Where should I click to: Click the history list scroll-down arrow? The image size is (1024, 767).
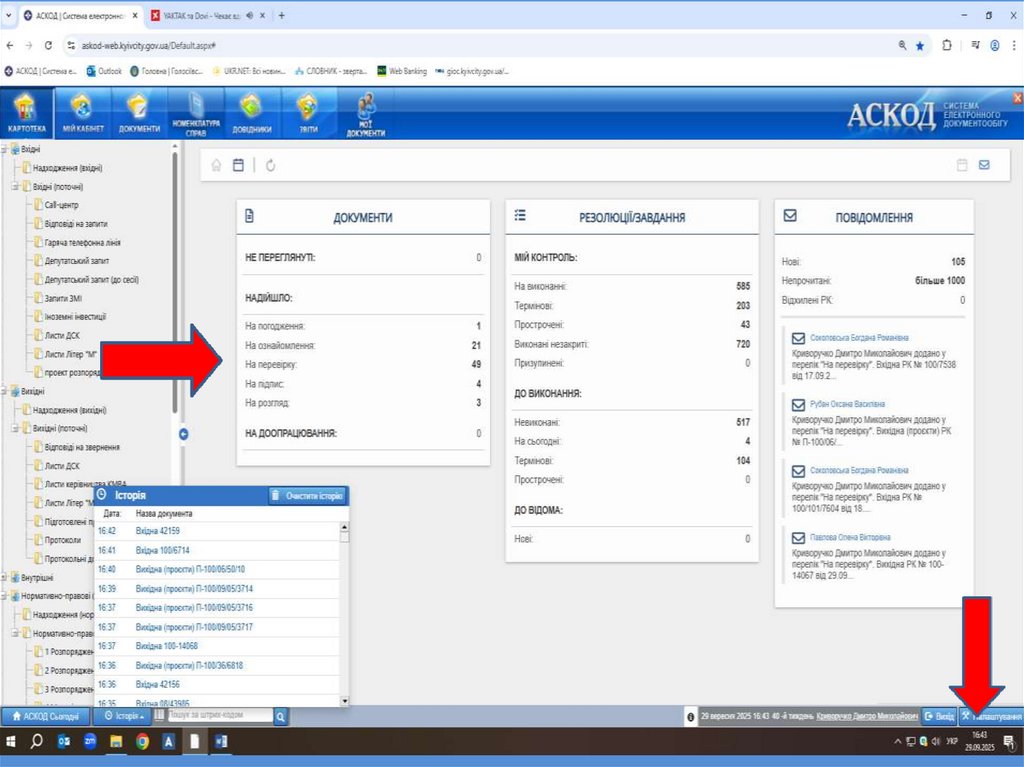click(x=345, y=701)
